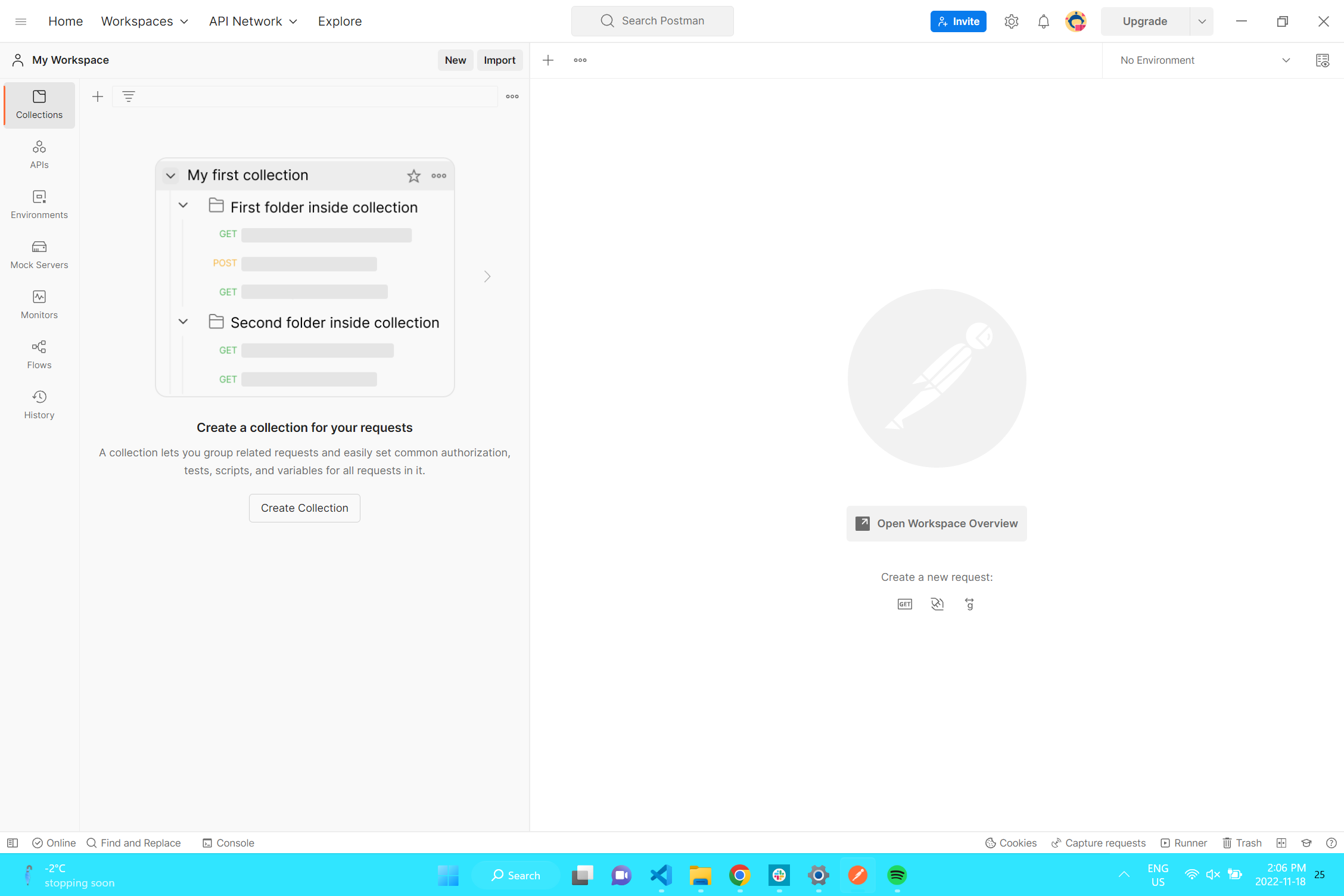Open the Console from status bar

tap(228, 843)
